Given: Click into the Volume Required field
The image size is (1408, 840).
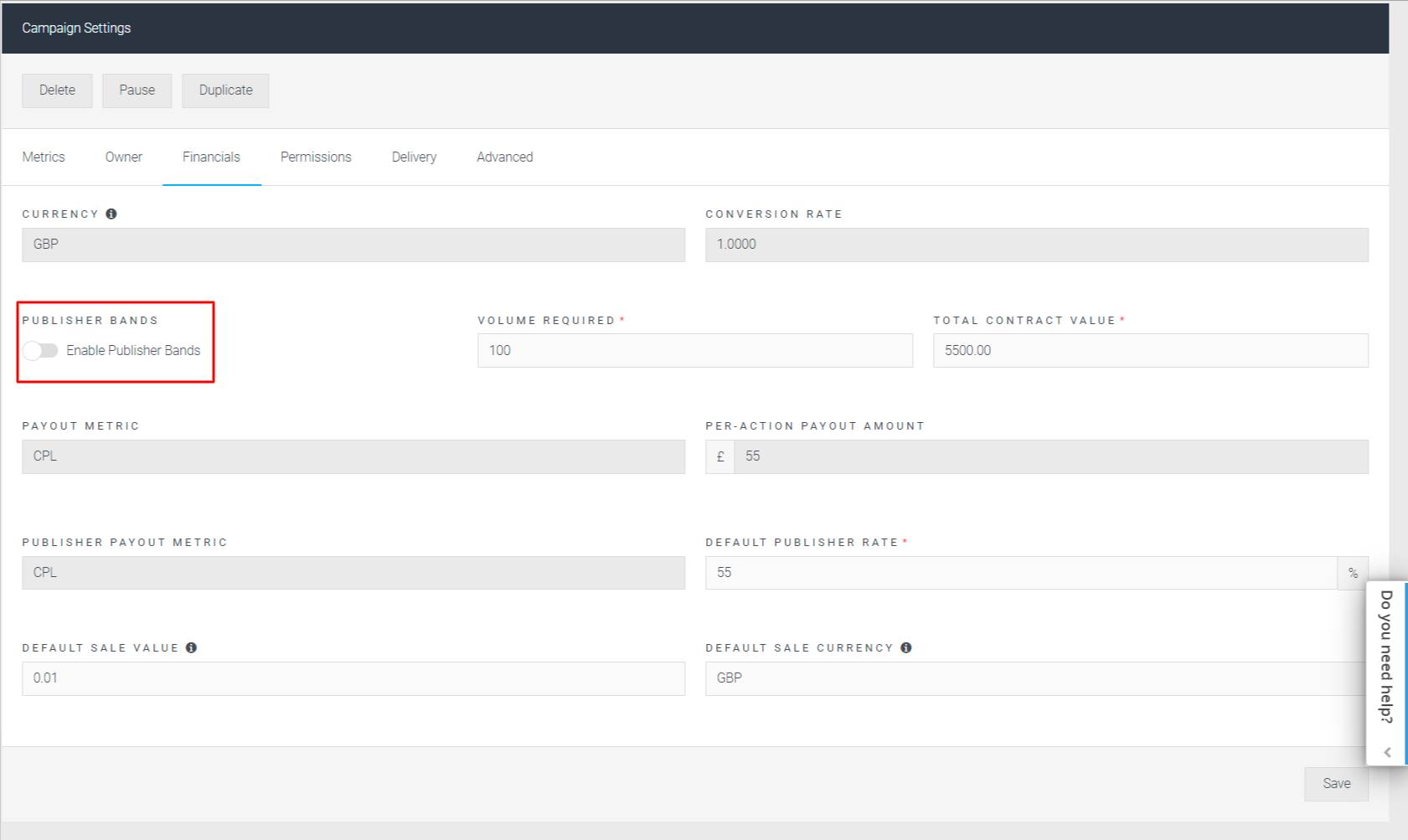Looking at the screenshot, I should 694,351.
